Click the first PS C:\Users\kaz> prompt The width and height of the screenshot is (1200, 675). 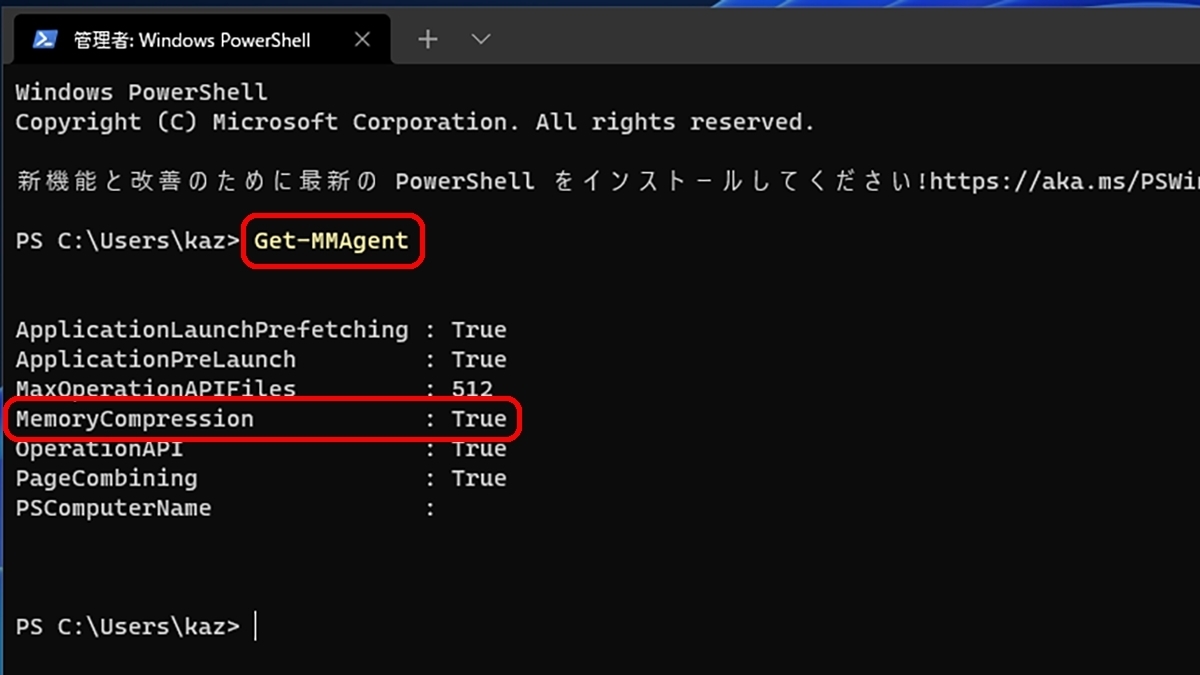(x=128, y=241)
